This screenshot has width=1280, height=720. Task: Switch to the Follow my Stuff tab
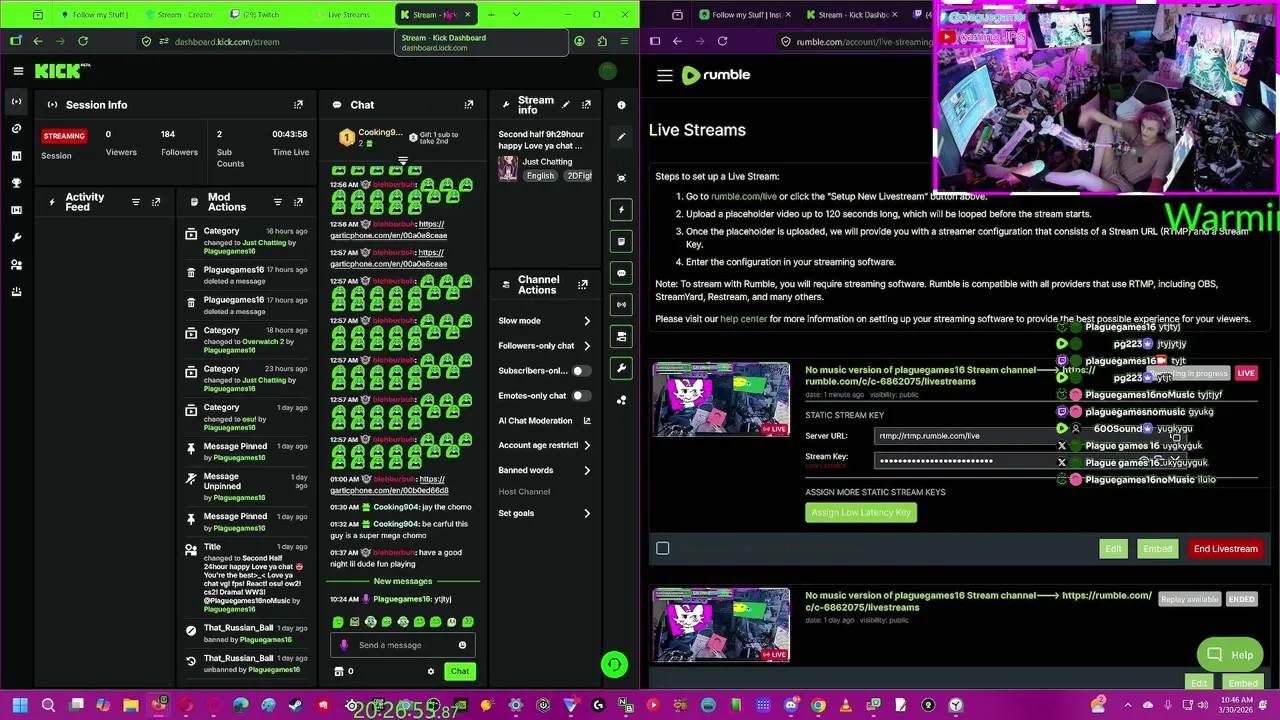click(94, 15)
